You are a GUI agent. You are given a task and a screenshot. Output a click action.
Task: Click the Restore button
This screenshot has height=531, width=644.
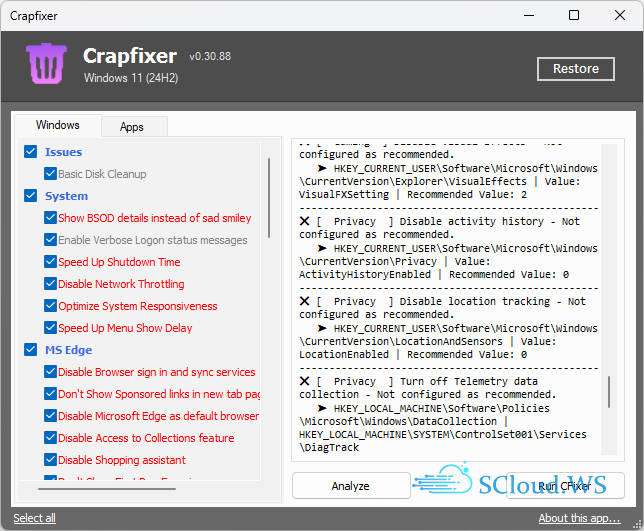(x=575, y=69)
